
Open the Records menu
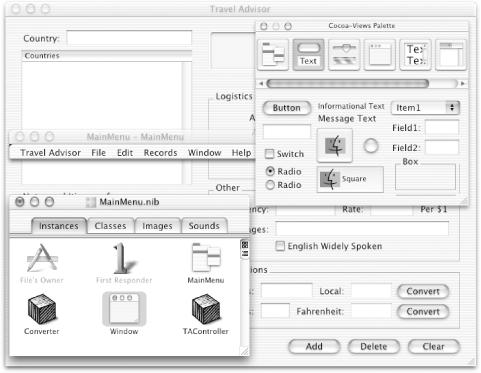tap(160, 153)
